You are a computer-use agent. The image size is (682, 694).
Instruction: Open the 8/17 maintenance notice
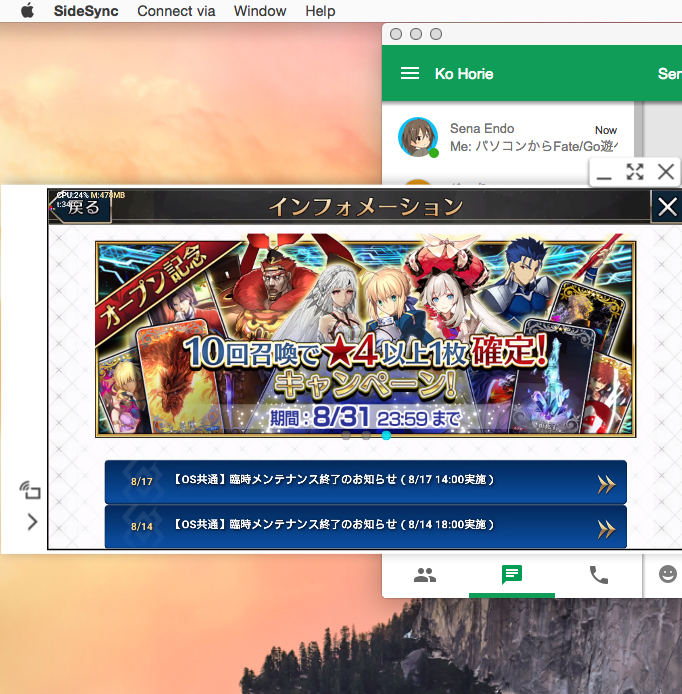(366, 482)
